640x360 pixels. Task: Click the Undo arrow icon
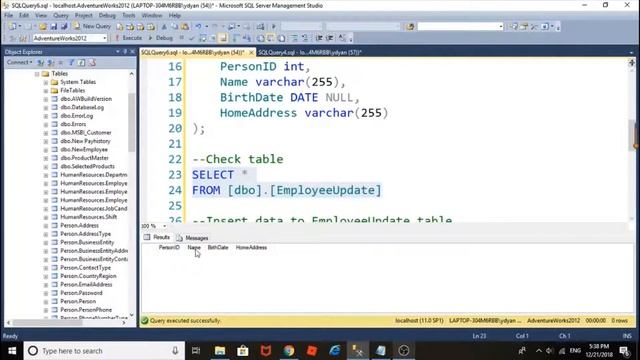(198, 27)
